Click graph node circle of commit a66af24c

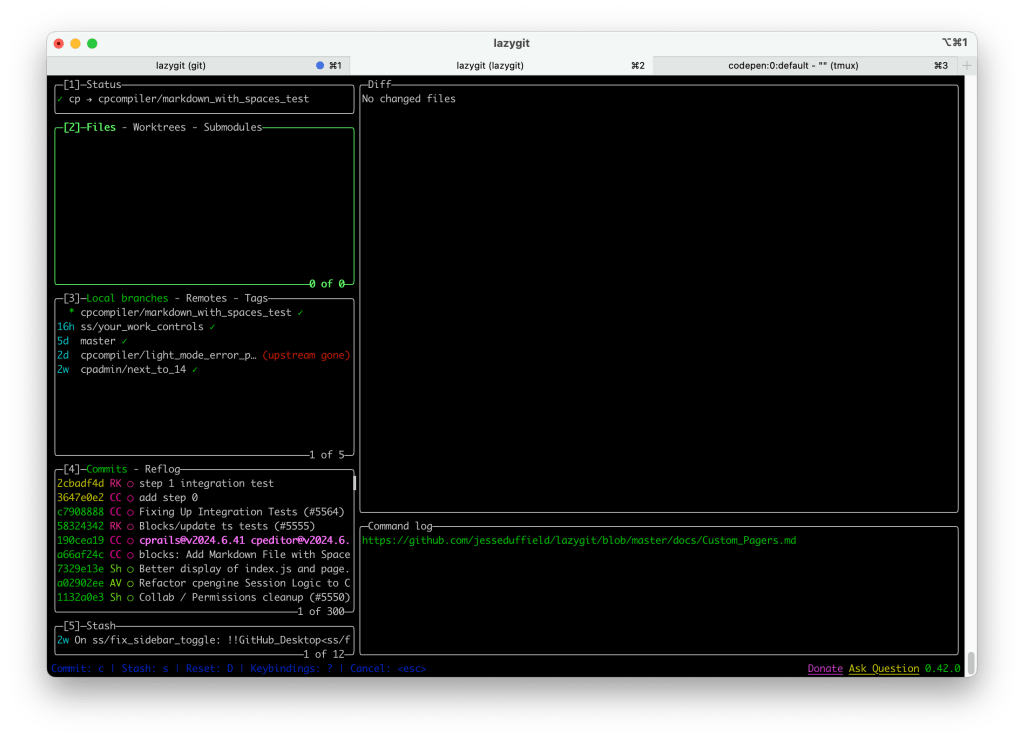(131, 556)
